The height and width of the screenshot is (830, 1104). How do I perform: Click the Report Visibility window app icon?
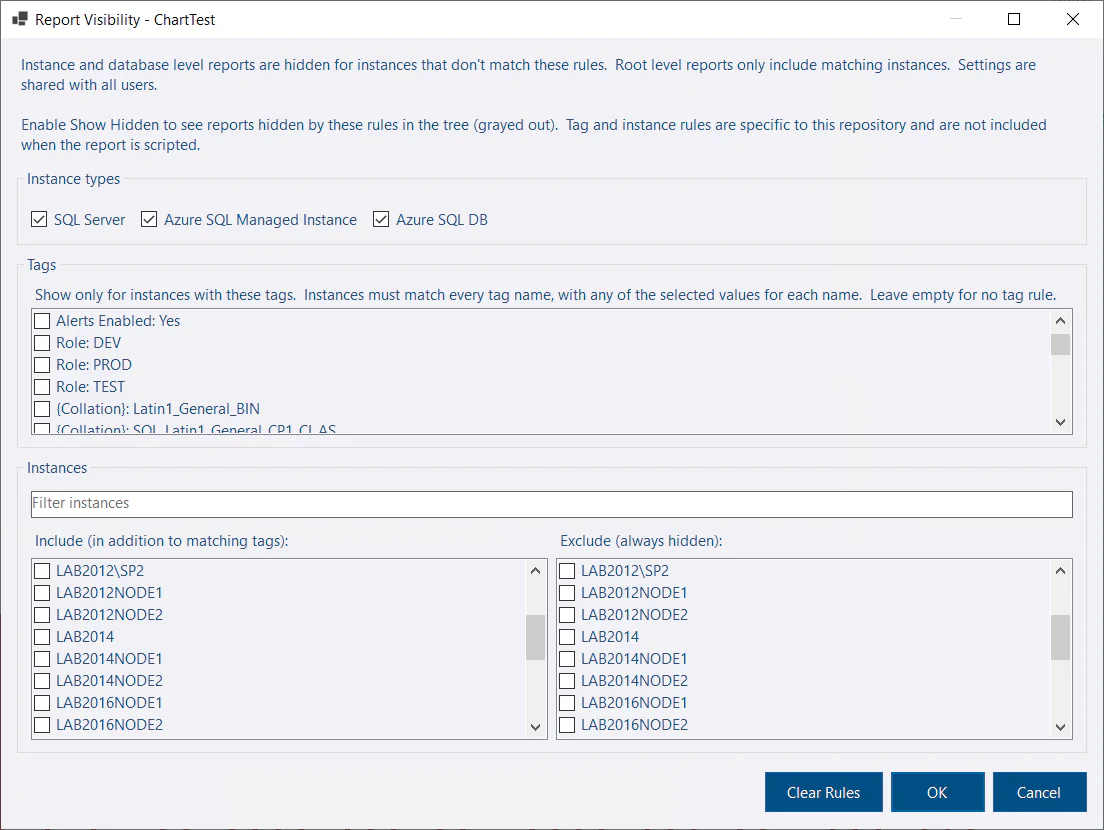tap(20, 19)
